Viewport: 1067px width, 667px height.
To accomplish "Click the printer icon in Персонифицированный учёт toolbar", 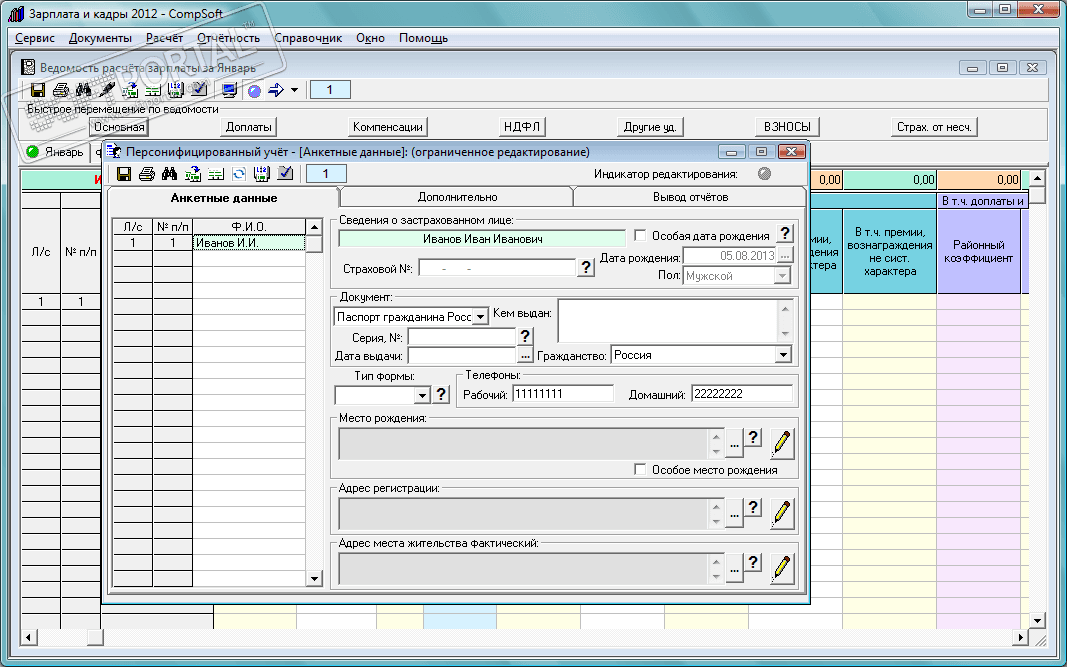I will point(147,174).
